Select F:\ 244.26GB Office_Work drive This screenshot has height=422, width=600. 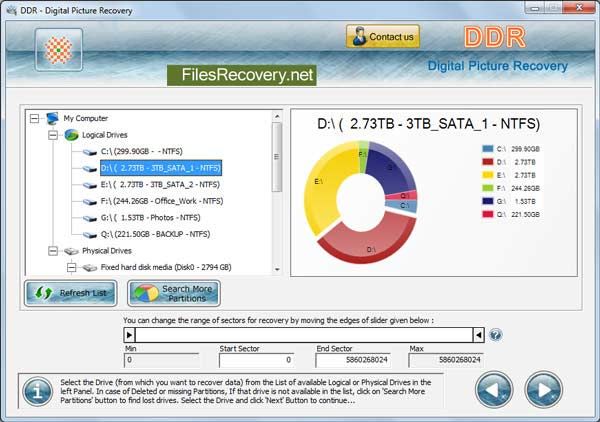coord(162,201)
